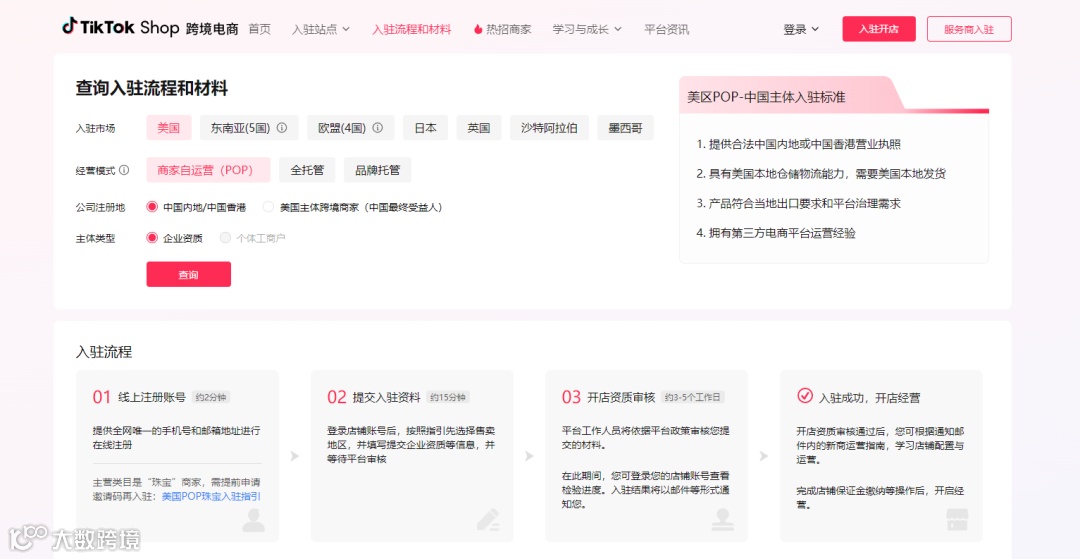This screenshot has width=1080, height=559.
Task: Click the 入驻开店 button
Action: tap(879, 29)
